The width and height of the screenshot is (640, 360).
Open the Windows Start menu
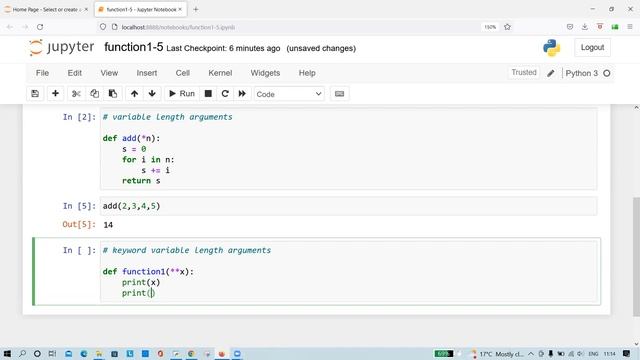point(7,353)
